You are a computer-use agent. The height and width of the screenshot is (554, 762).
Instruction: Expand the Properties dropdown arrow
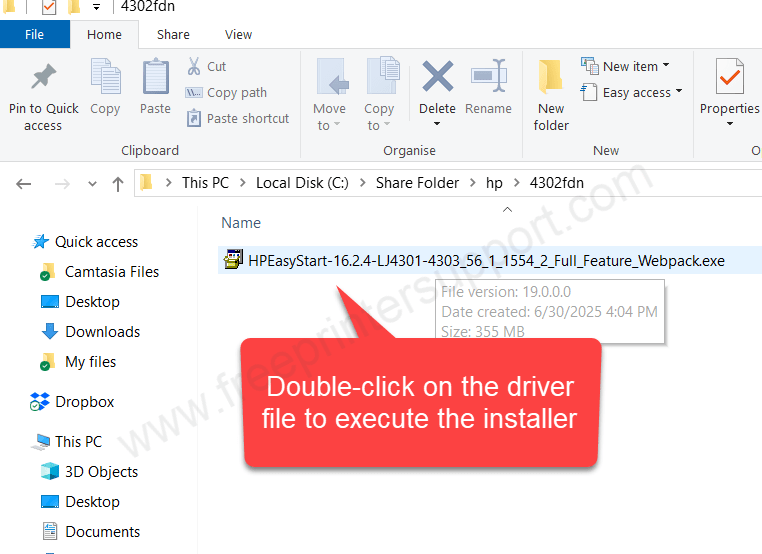click(x=729, y=124)
